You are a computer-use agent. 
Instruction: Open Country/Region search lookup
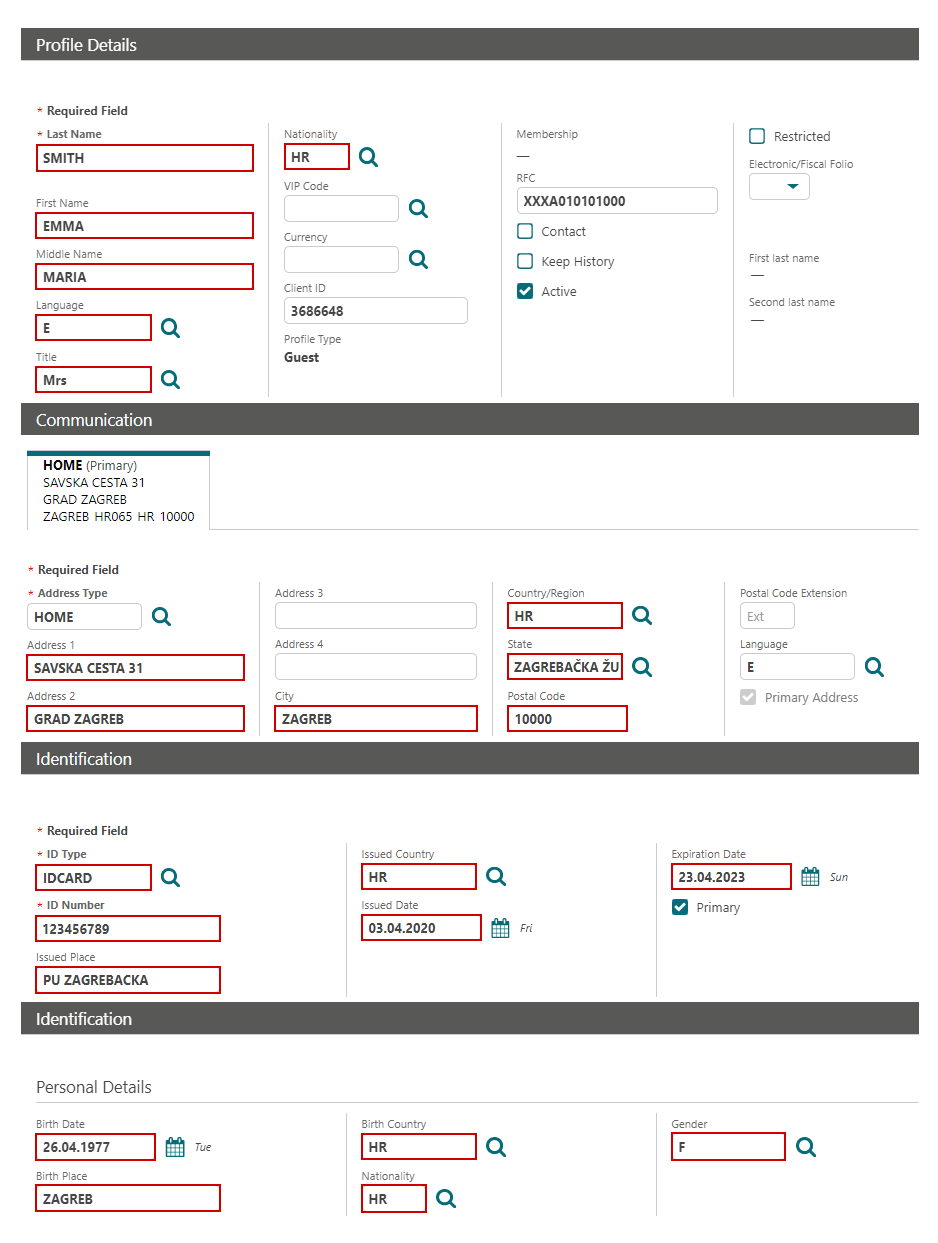(x=642, y=615)
